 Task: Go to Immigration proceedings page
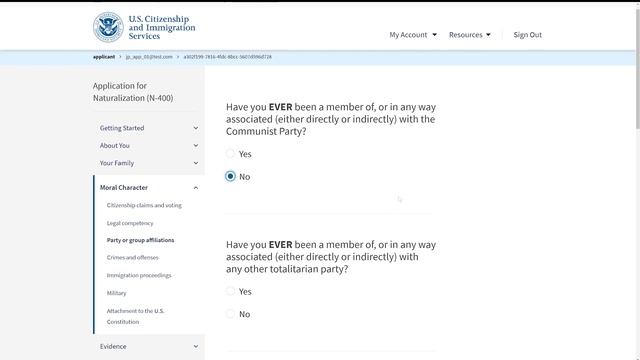[139, 276]
